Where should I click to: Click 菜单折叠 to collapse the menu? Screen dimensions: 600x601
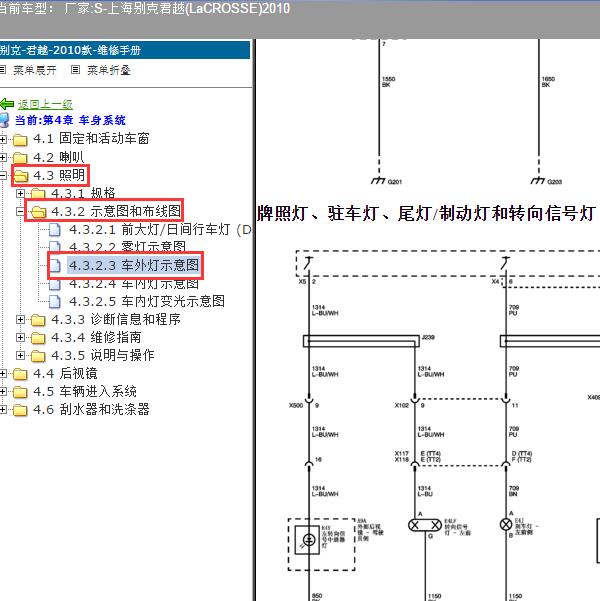pos(109,70)
